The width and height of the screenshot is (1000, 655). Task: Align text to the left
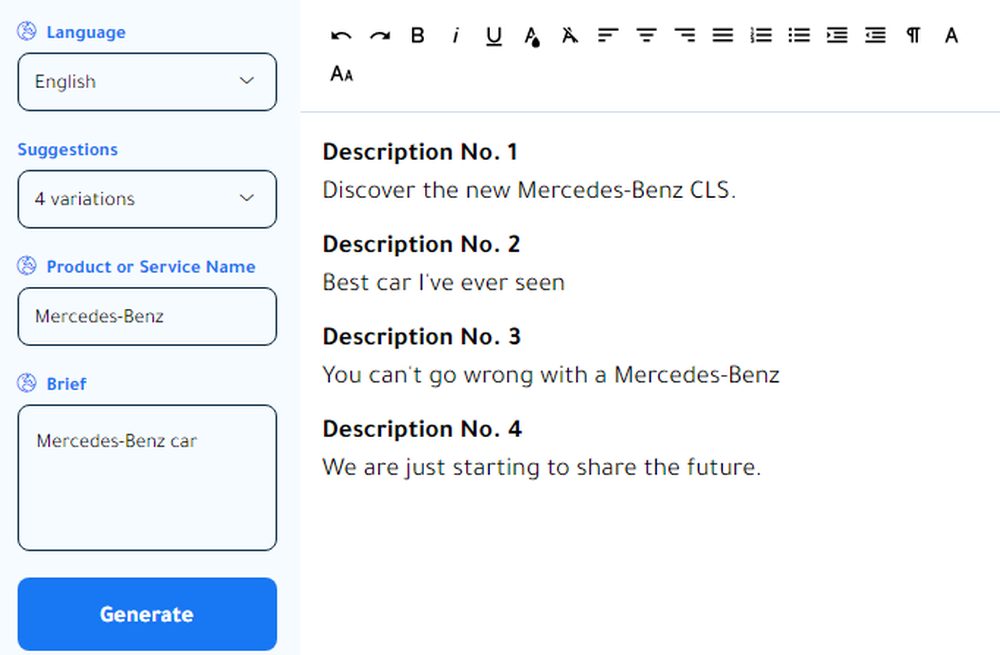tap(608, 36)
